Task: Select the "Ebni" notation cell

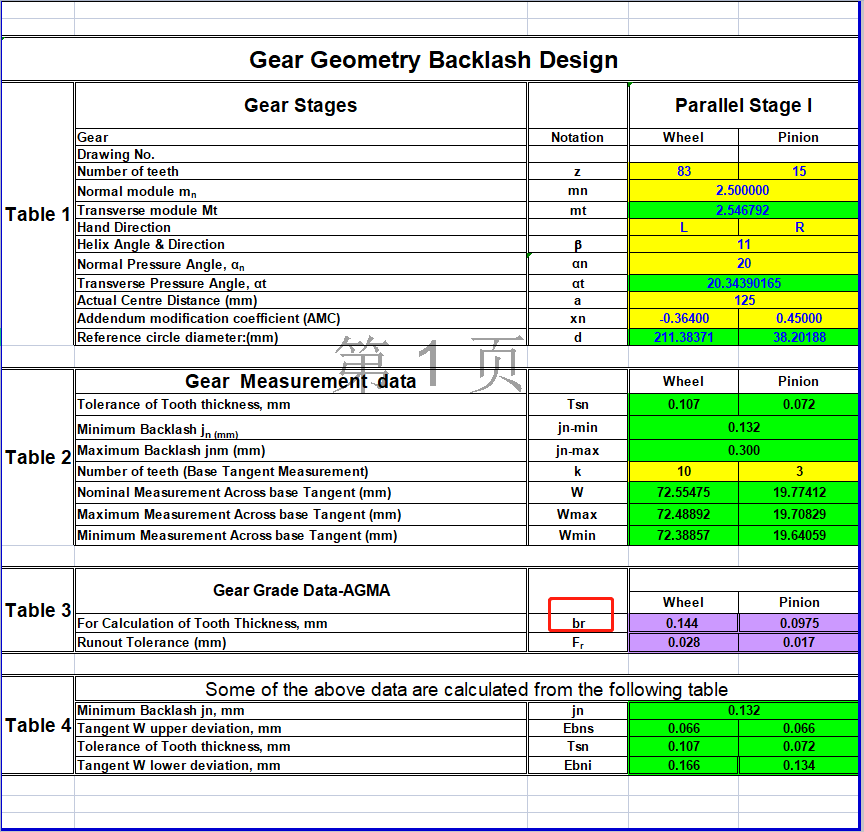Action: pyautogui.click(x=577, y=765)
